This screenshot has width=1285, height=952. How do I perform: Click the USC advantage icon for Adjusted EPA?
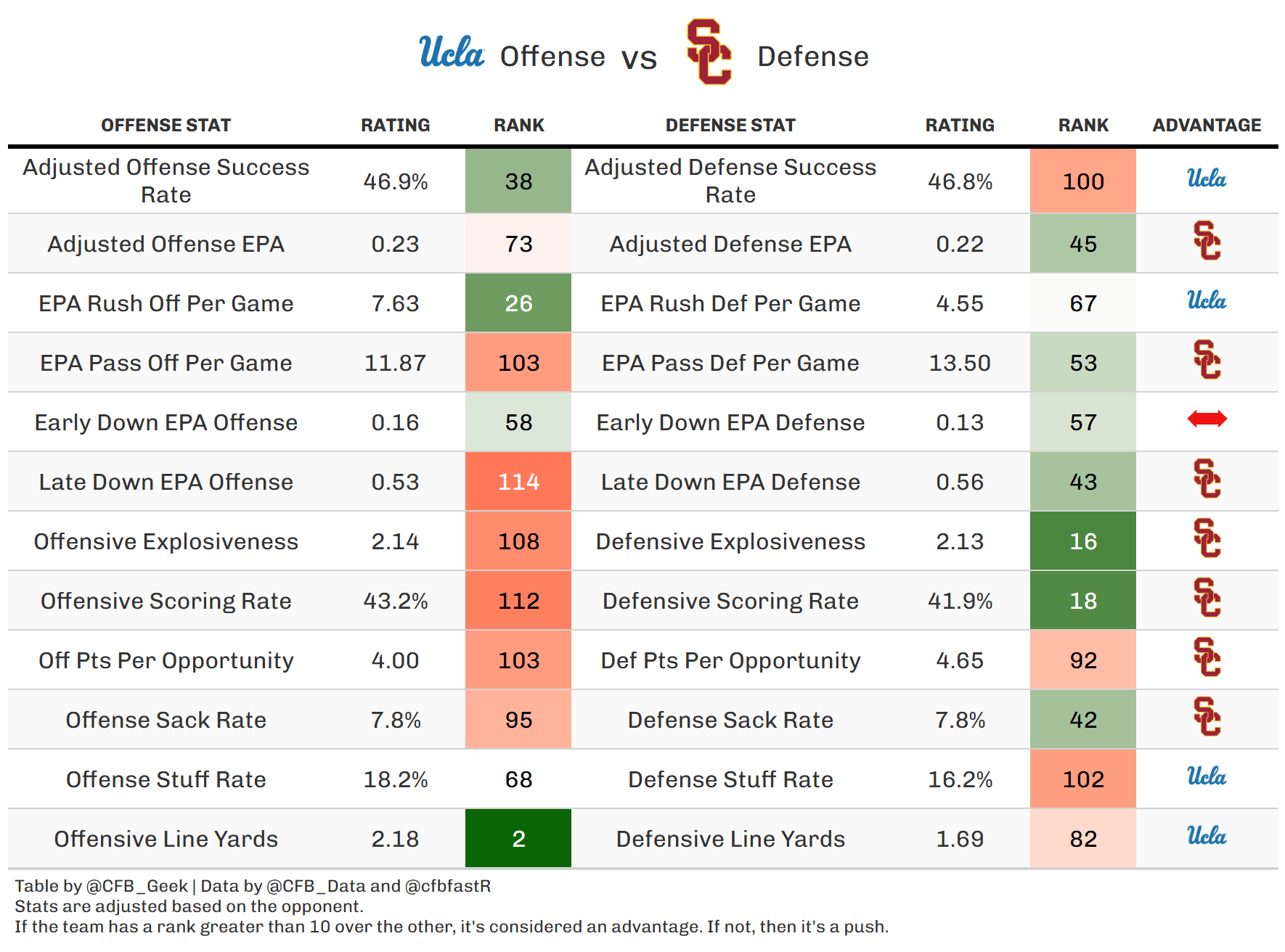tap(1207, 241)
